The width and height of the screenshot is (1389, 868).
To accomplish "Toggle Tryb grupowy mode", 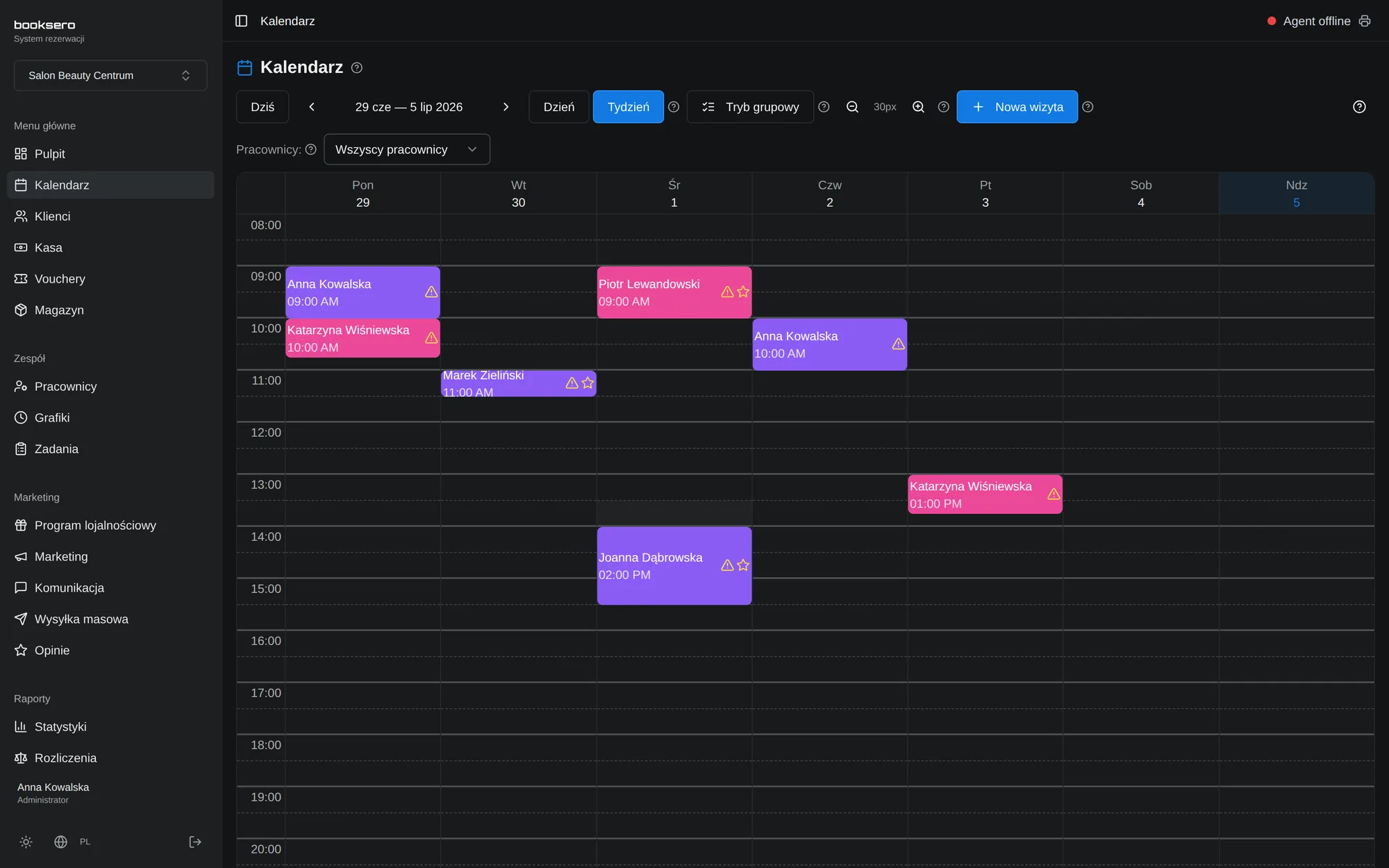I will (750, 107).
